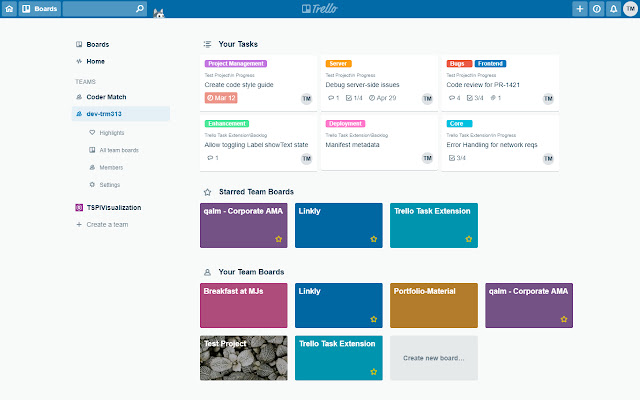The width and height of the screenshot is (640, 400).
Task: Click the TM avatar on the Error Handling card
Action: tap(548, 158)
